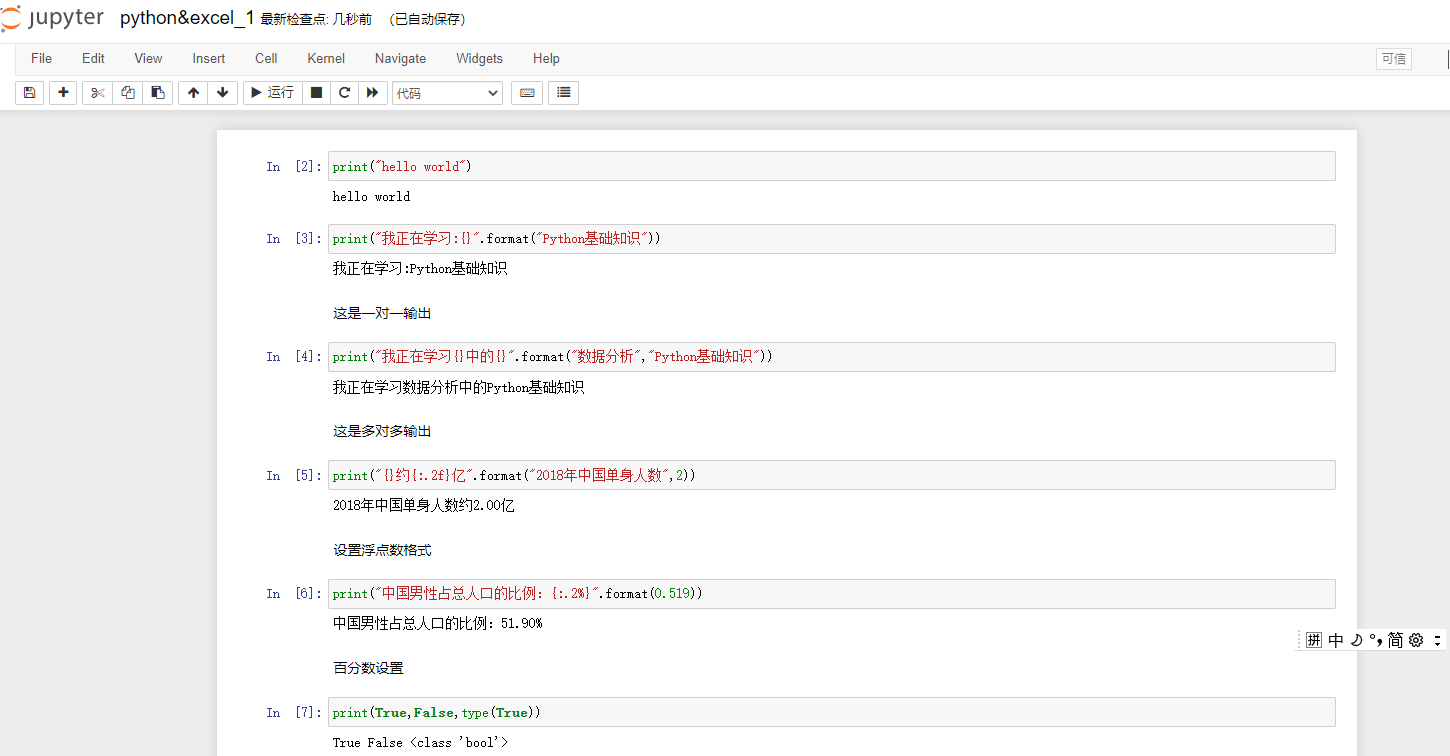Interrupt the kernel with stop icon

click(316, 93)
